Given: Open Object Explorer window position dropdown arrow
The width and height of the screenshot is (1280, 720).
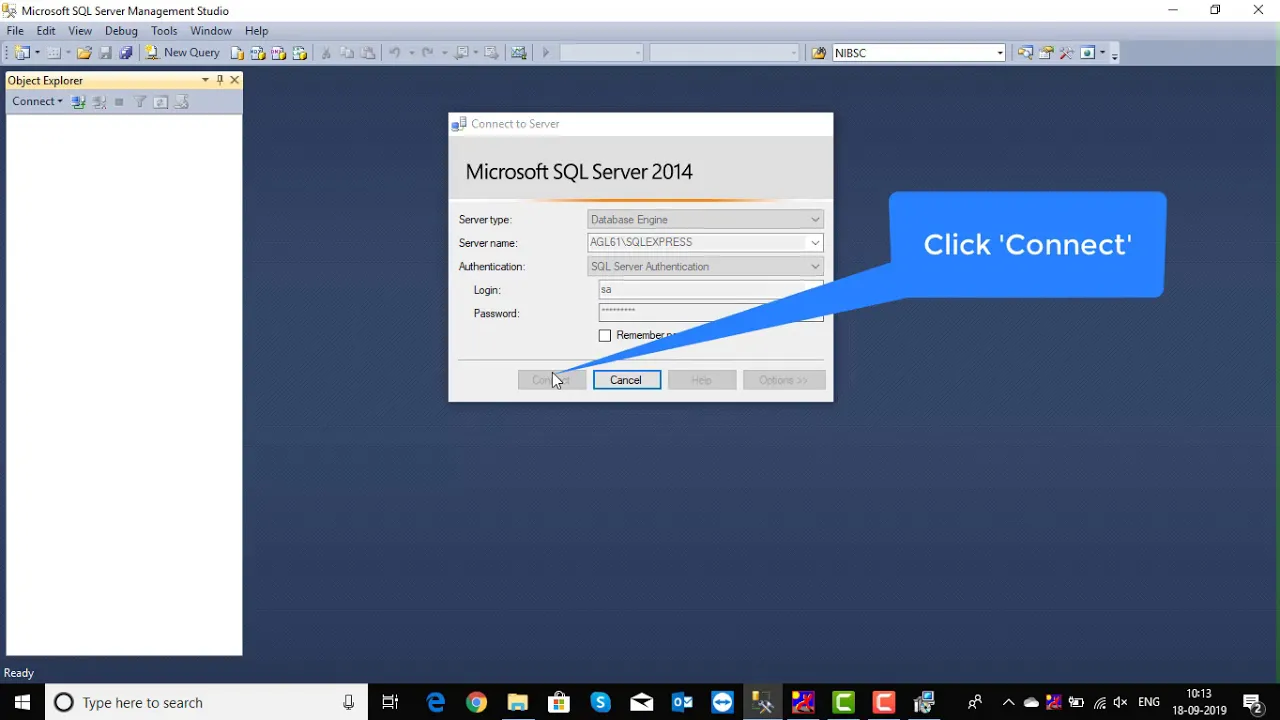Looking at the screenshot, I should [205, 80].
